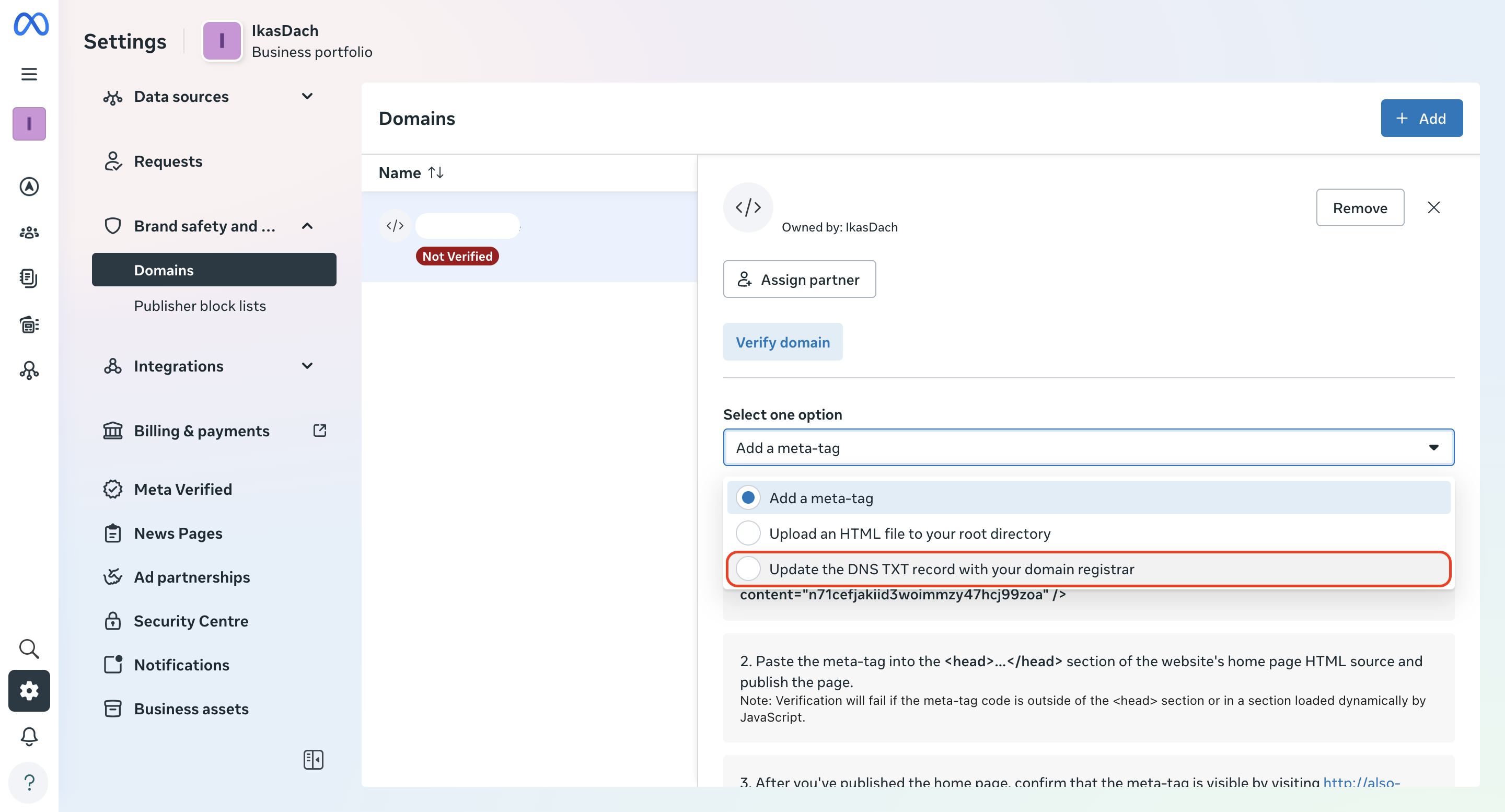Click the Owned by: IkasDach text
This screenshot has width=1505, height=812.
pos(839,227)
